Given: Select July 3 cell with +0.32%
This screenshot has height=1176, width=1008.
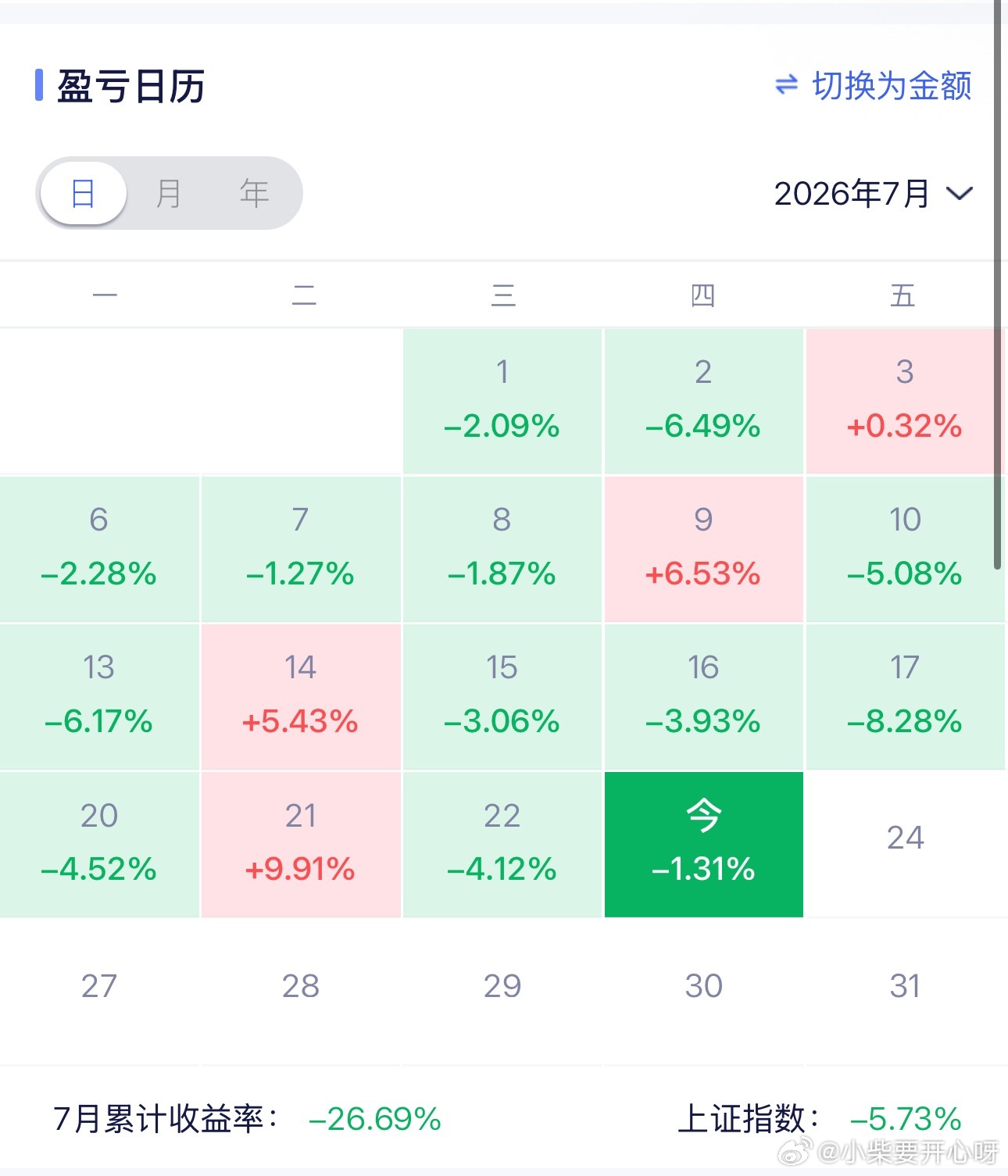Looking at the screenshot, I should [x=906, y=401].
